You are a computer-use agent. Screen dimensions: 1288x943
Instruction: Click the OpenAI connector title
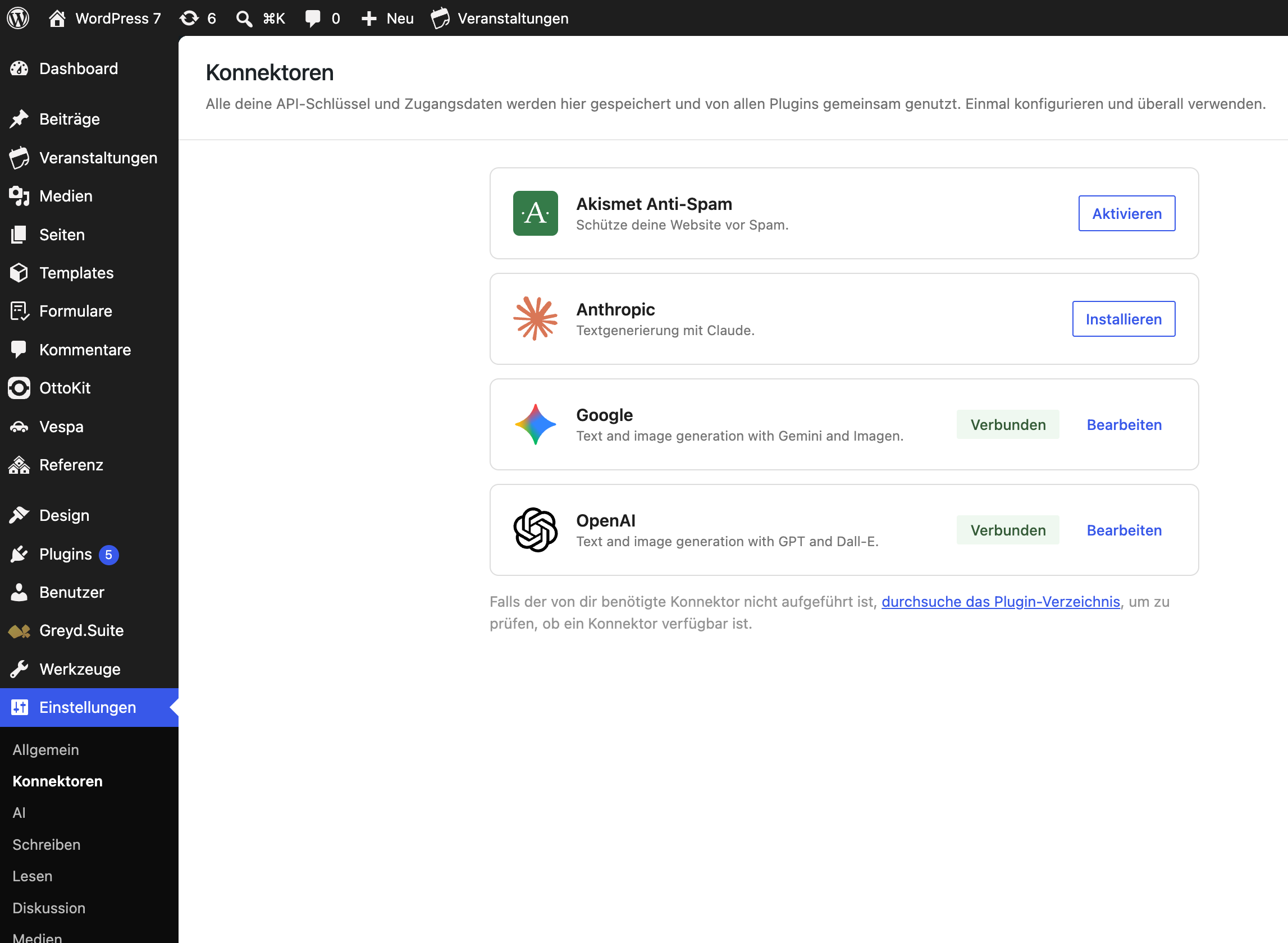click(x=606, y=520)
